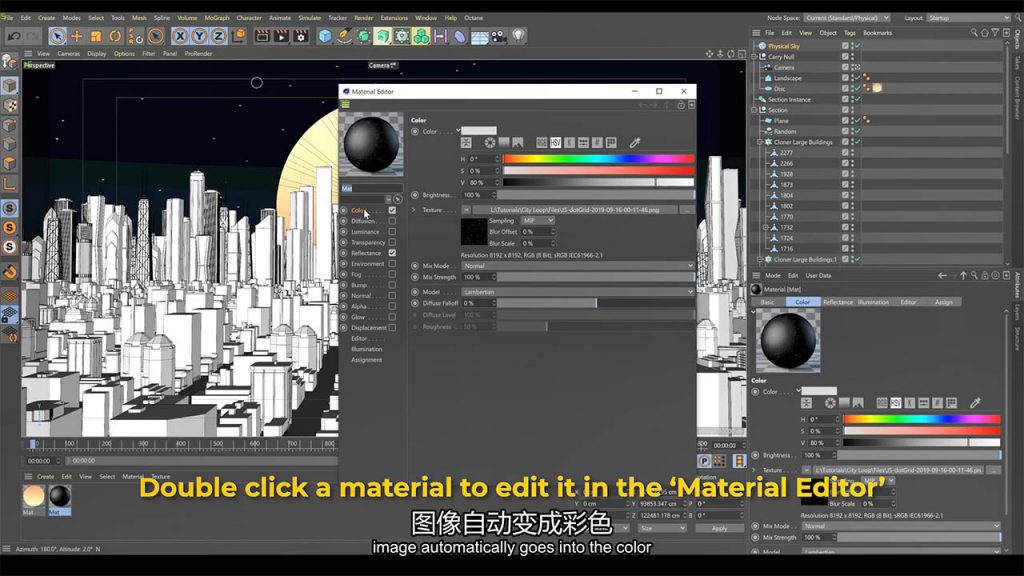Open the Cameras menu in viewport
The width and height of the screenshot is (1024, 576).
[69, 54]
